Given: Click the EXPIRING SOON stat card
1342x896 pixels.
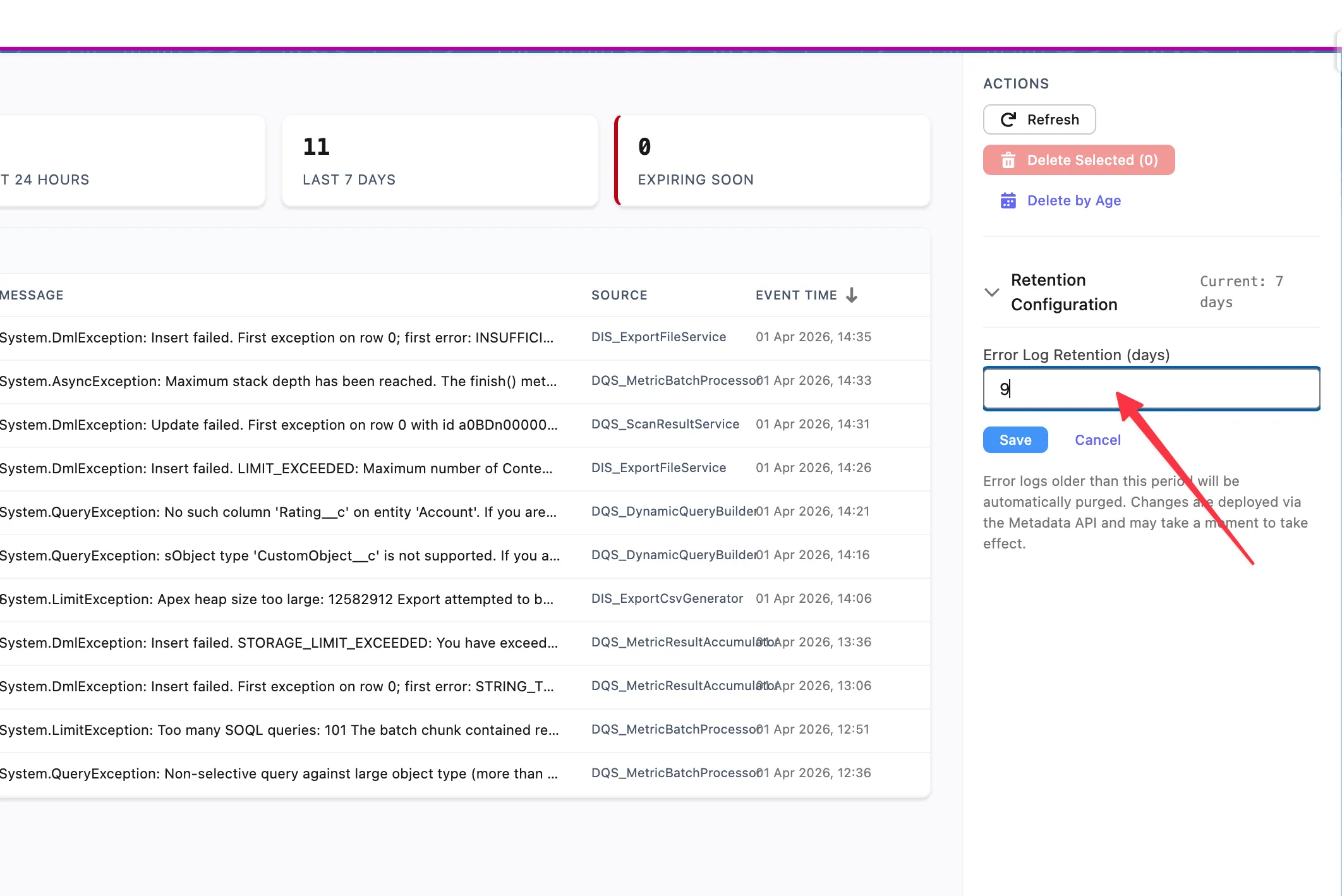Looking at the screenshot, I should [772, 160].
